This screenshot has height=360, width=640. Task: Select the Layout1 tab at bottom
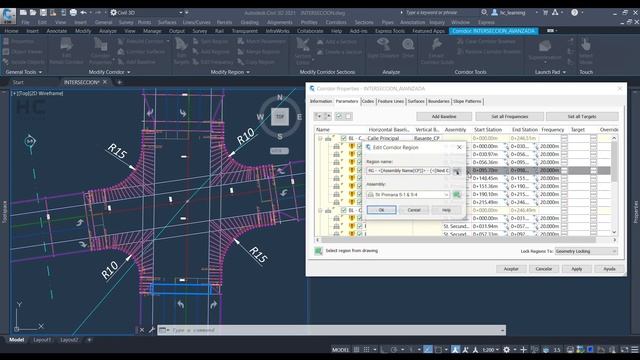[42, 340]
